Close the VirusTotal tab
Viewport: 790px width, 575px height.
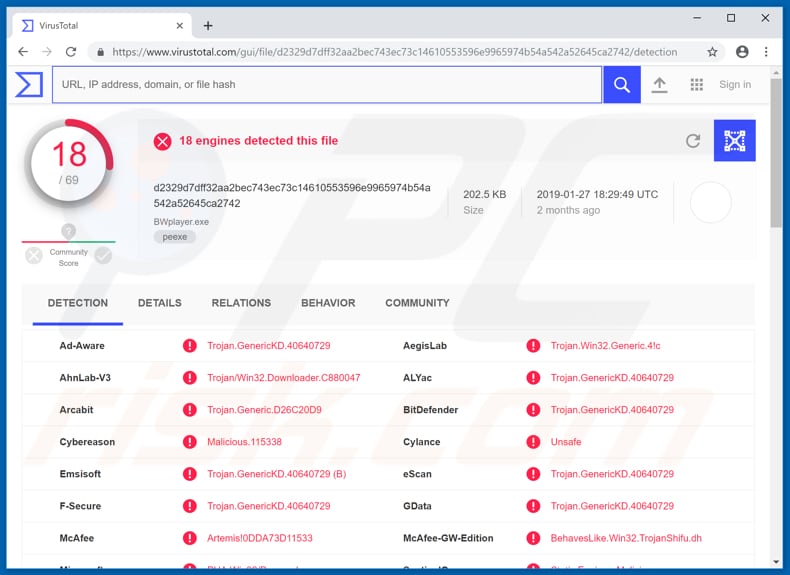(179, 26)
